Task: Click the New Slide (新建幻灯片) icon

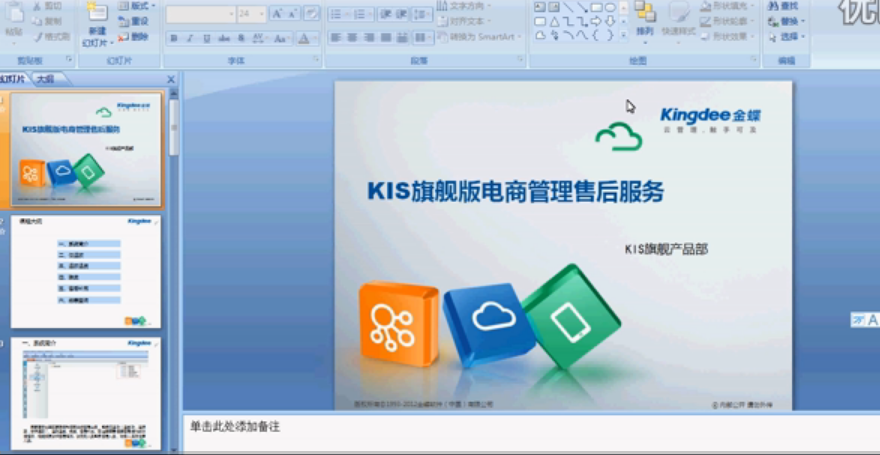Action: click(98, 11)
